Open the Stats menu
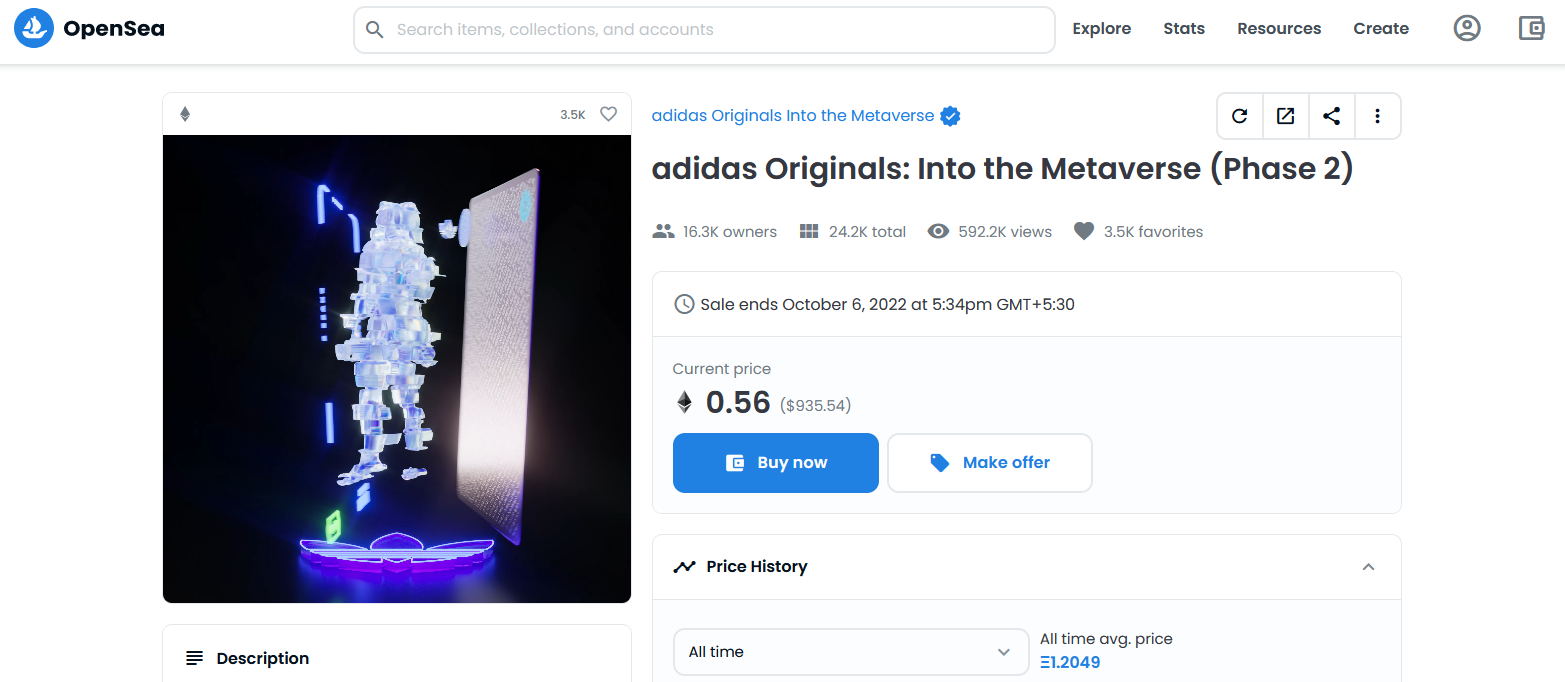The image size is (1565, 682). tap(1184, 29)
